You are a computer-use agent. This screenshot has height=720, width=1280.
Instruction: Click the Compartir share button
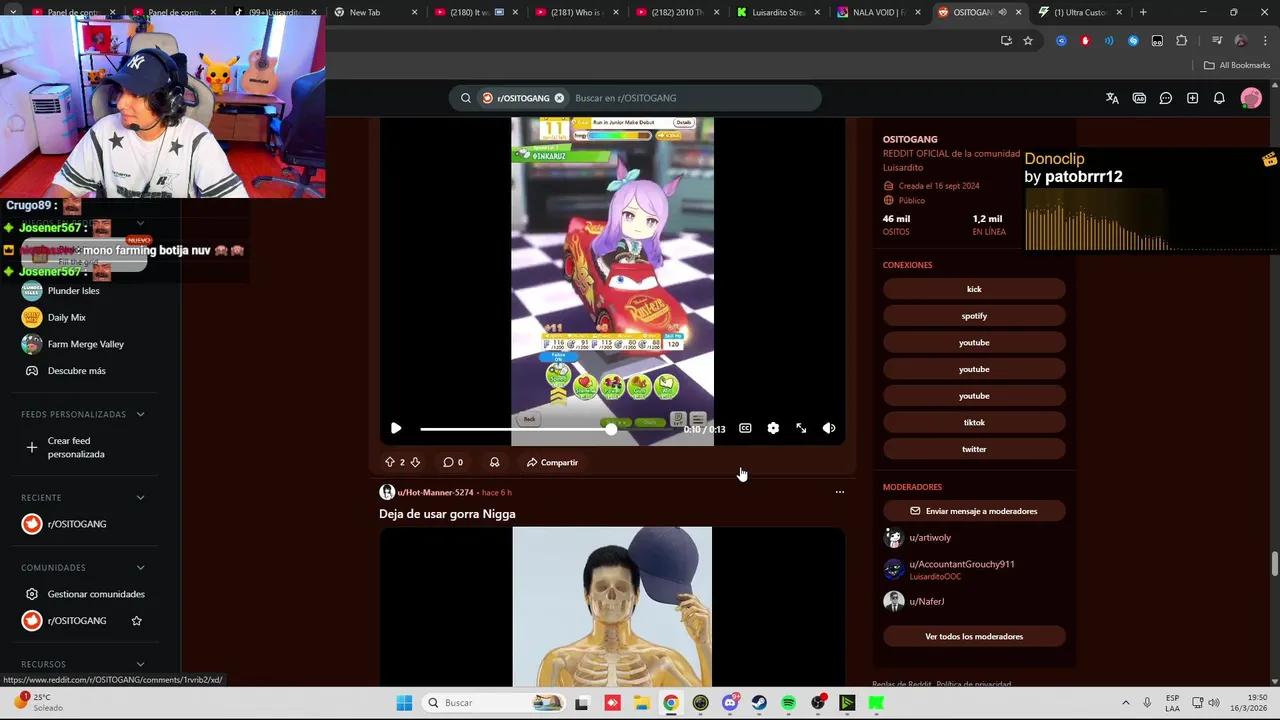[552, 462]
